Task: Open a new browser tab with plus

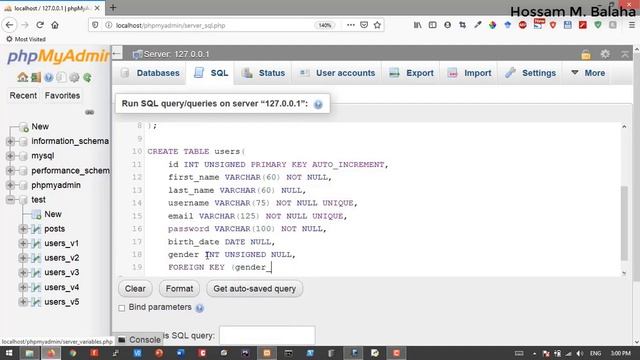Action: (x=113, y=7)
